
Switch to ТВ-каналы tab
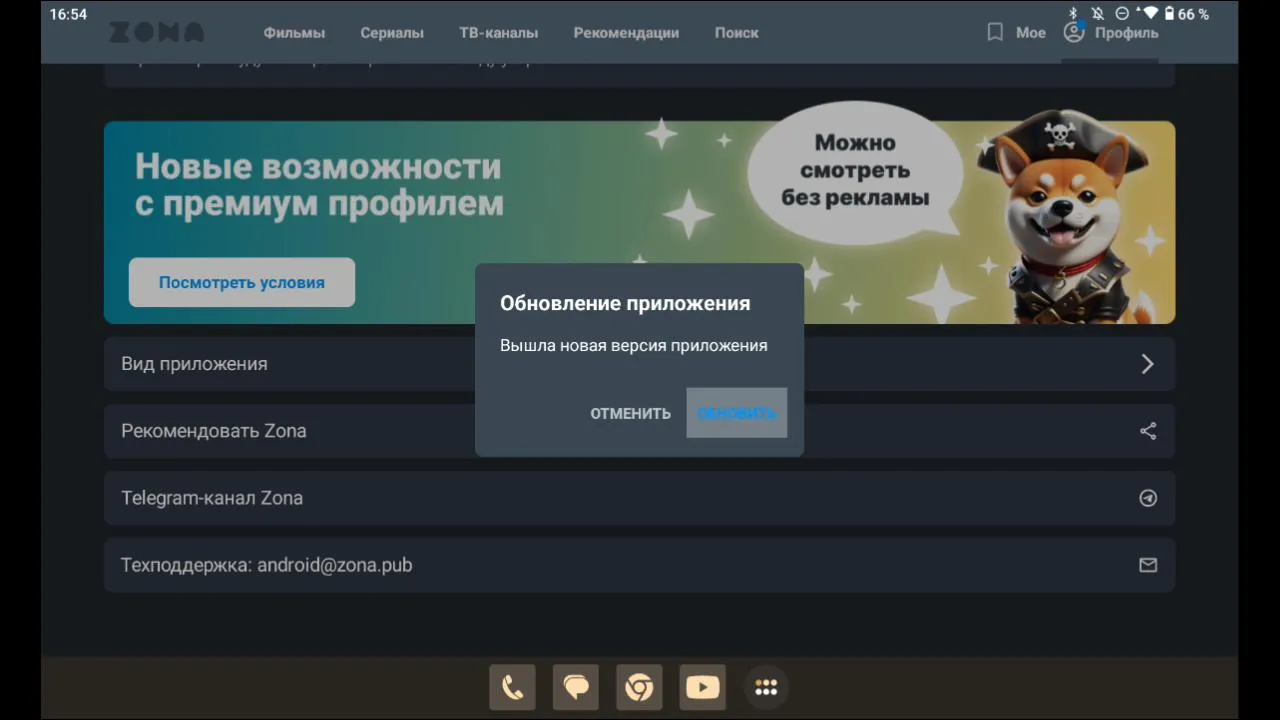498,33
